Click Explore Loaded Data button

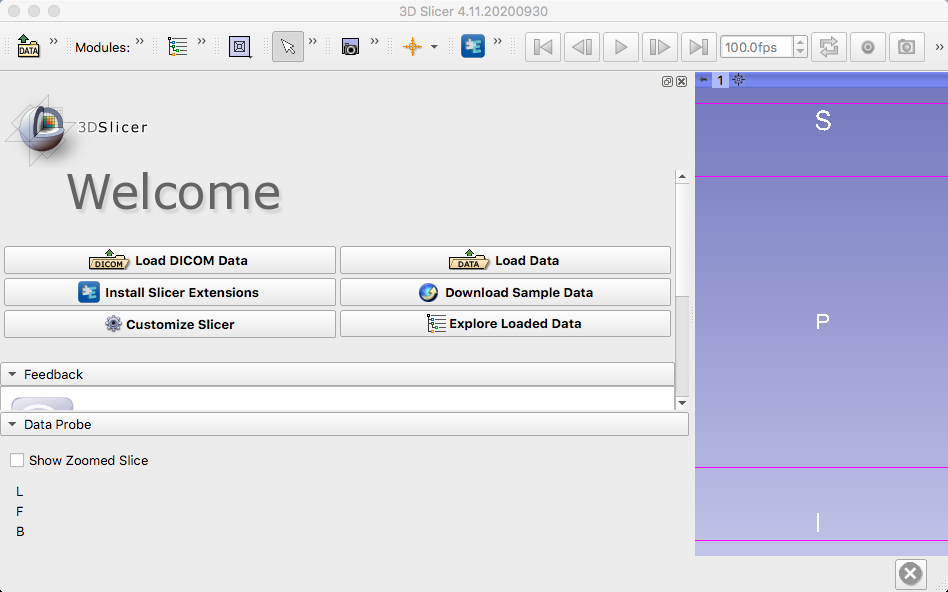click(505, 324)
